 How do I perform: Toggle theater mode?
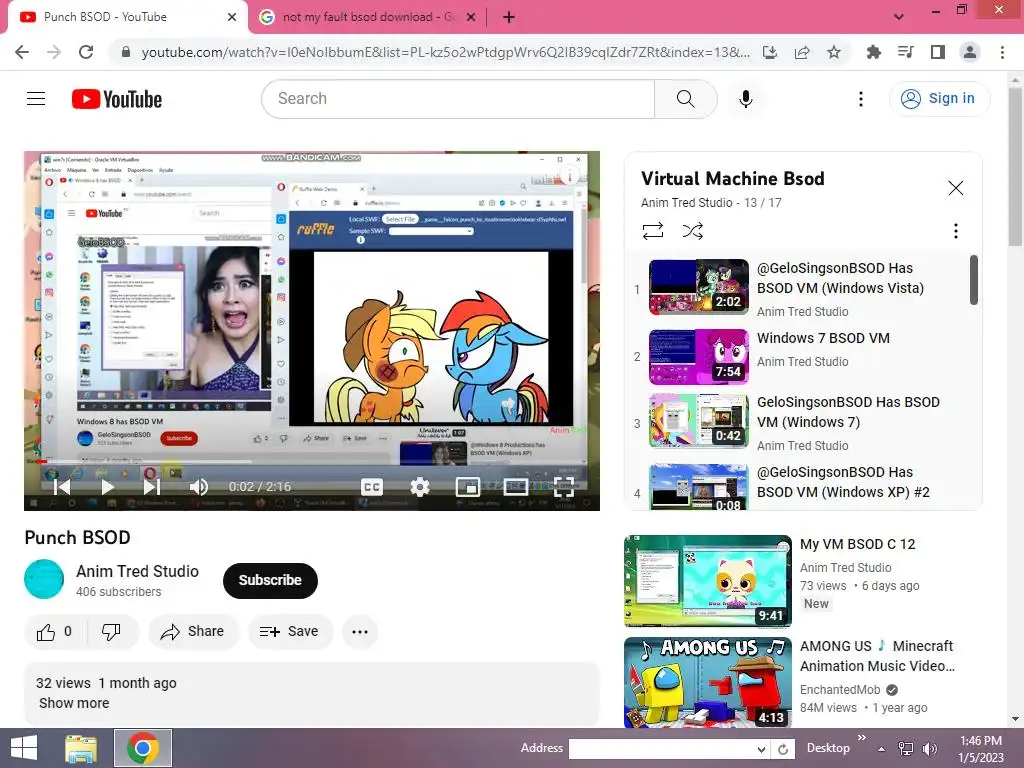[x=515, y=487]
